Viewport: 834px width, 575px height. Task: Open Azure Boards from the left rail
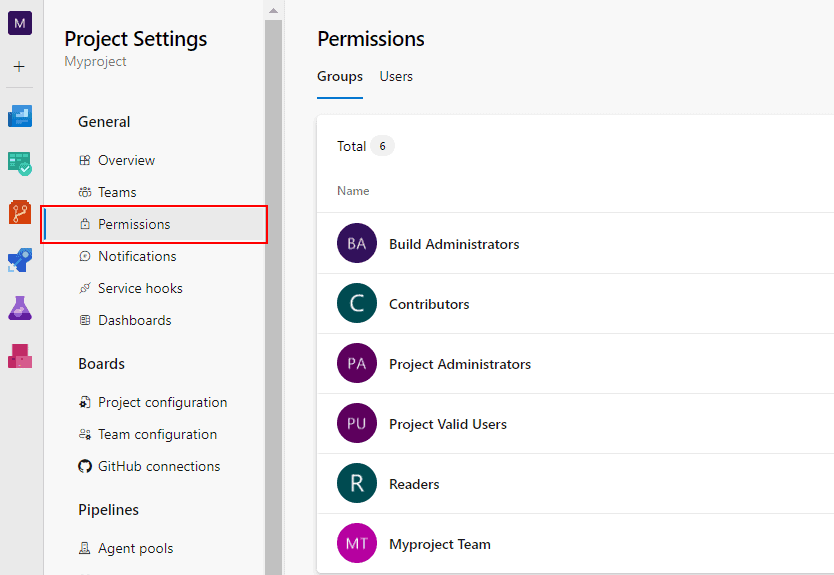[x=20, y=164]
